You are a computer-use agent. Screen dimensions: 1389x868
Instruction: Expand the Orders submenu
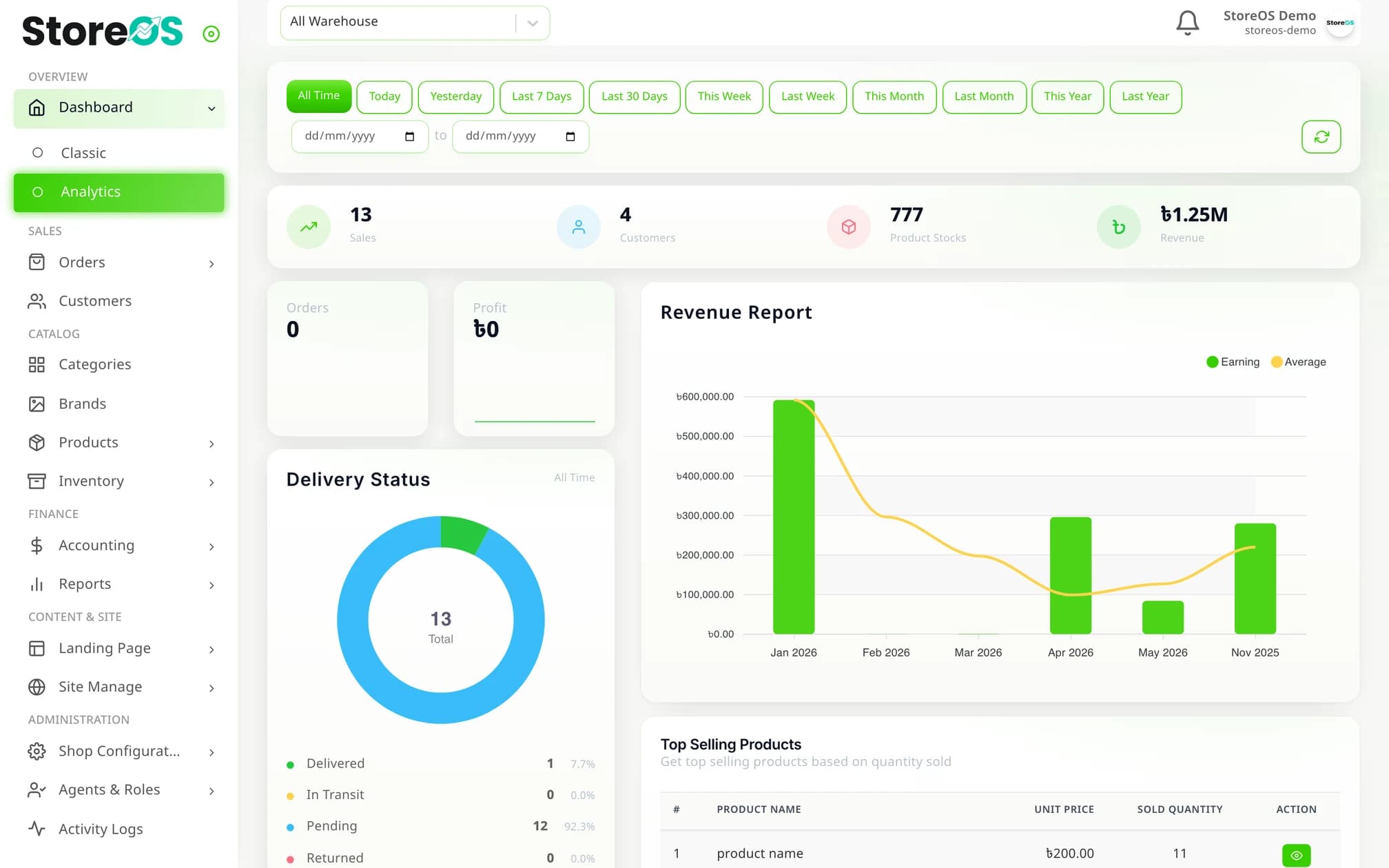tap(119, 262)
